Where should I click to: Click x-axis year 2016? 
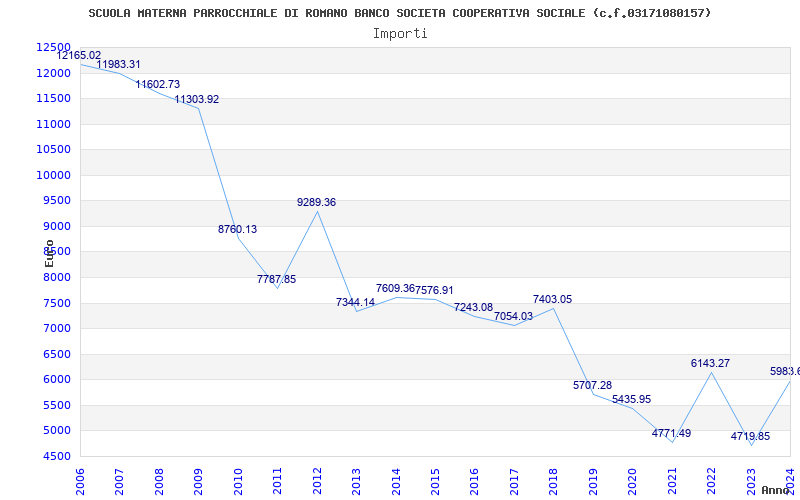pyautogui.click(x=474, y=481)
